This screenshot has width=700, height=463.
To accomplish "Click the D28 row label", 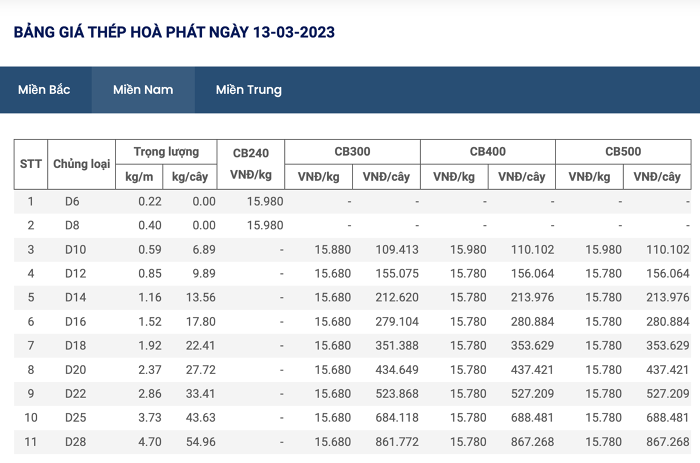I will click(x=75, y=442).
